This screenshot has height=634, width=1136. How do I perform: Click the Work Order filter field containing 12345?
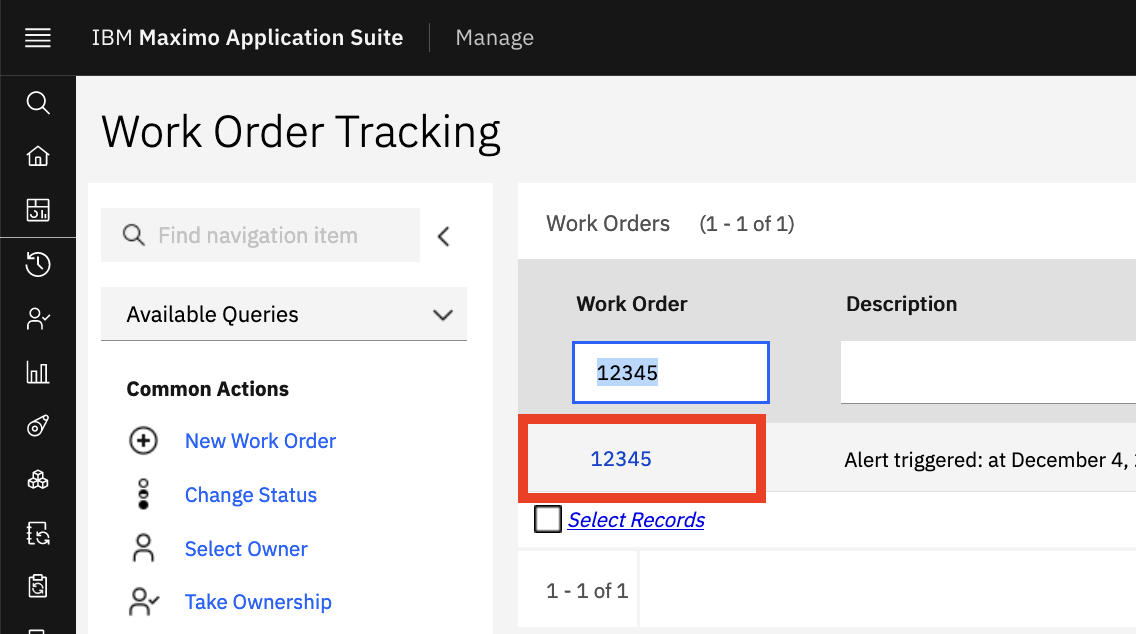(671, 372)
